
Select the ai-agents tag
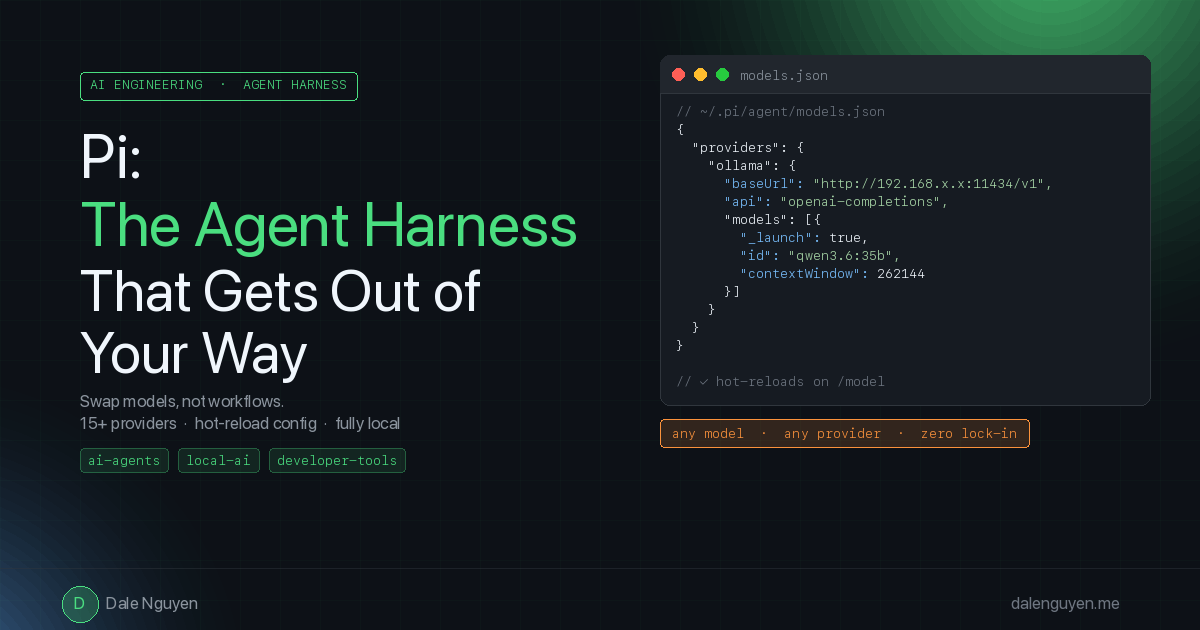[125, 461]
